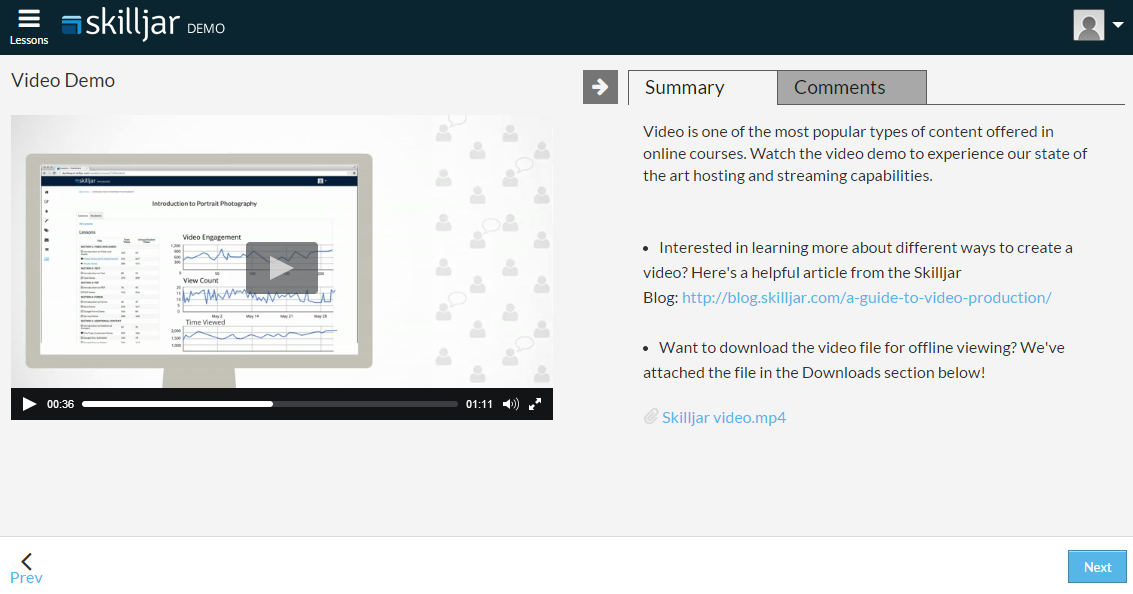Click the video remaining time 01:11
Image resolution: width=1133 pixels, height=594 pixels.
(479, 404)
